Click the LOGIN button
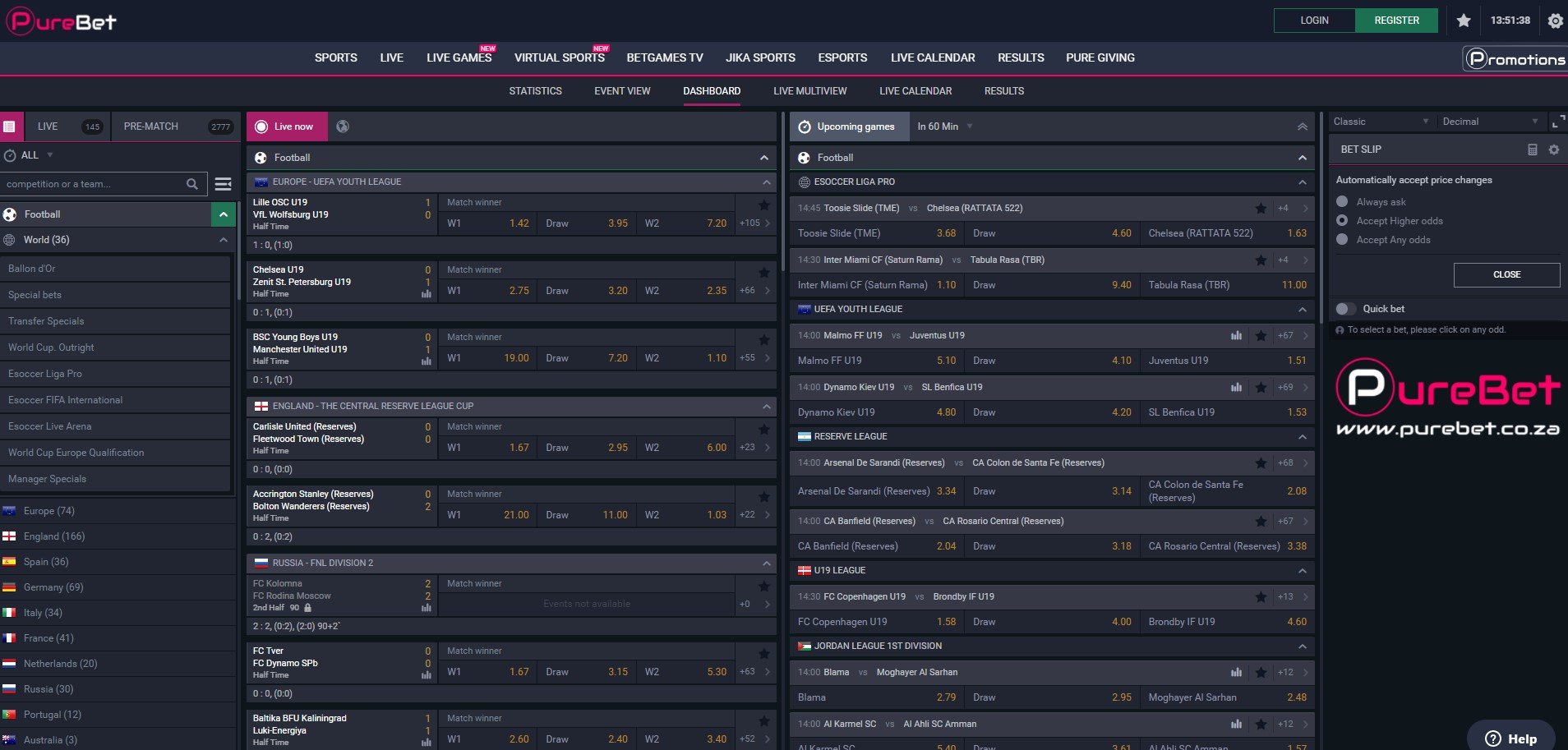Viewport: 1568px width, 750px height. click(1314, 21)
